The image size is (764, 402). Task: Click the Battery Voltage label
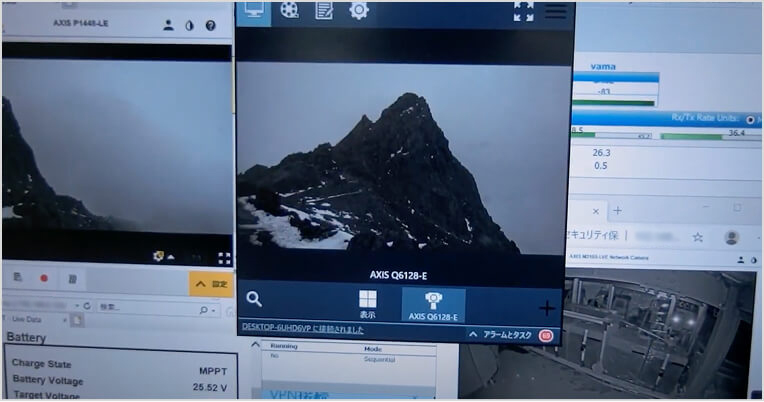48,380
